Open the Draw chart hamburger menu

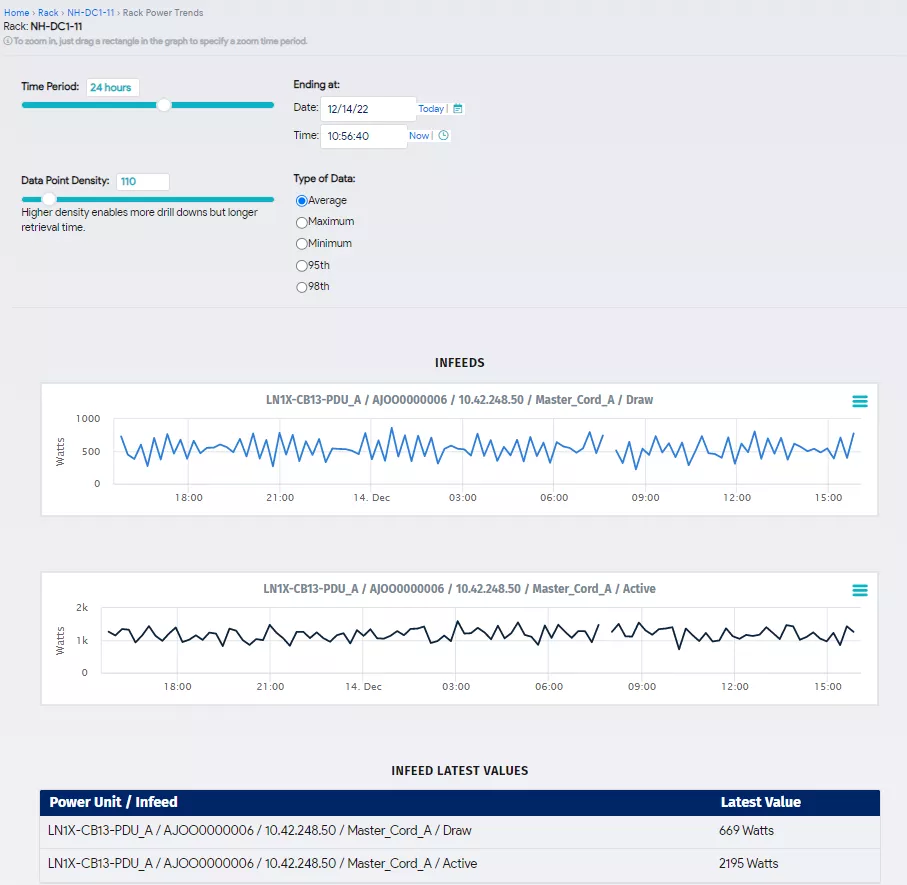pos(859,401)
